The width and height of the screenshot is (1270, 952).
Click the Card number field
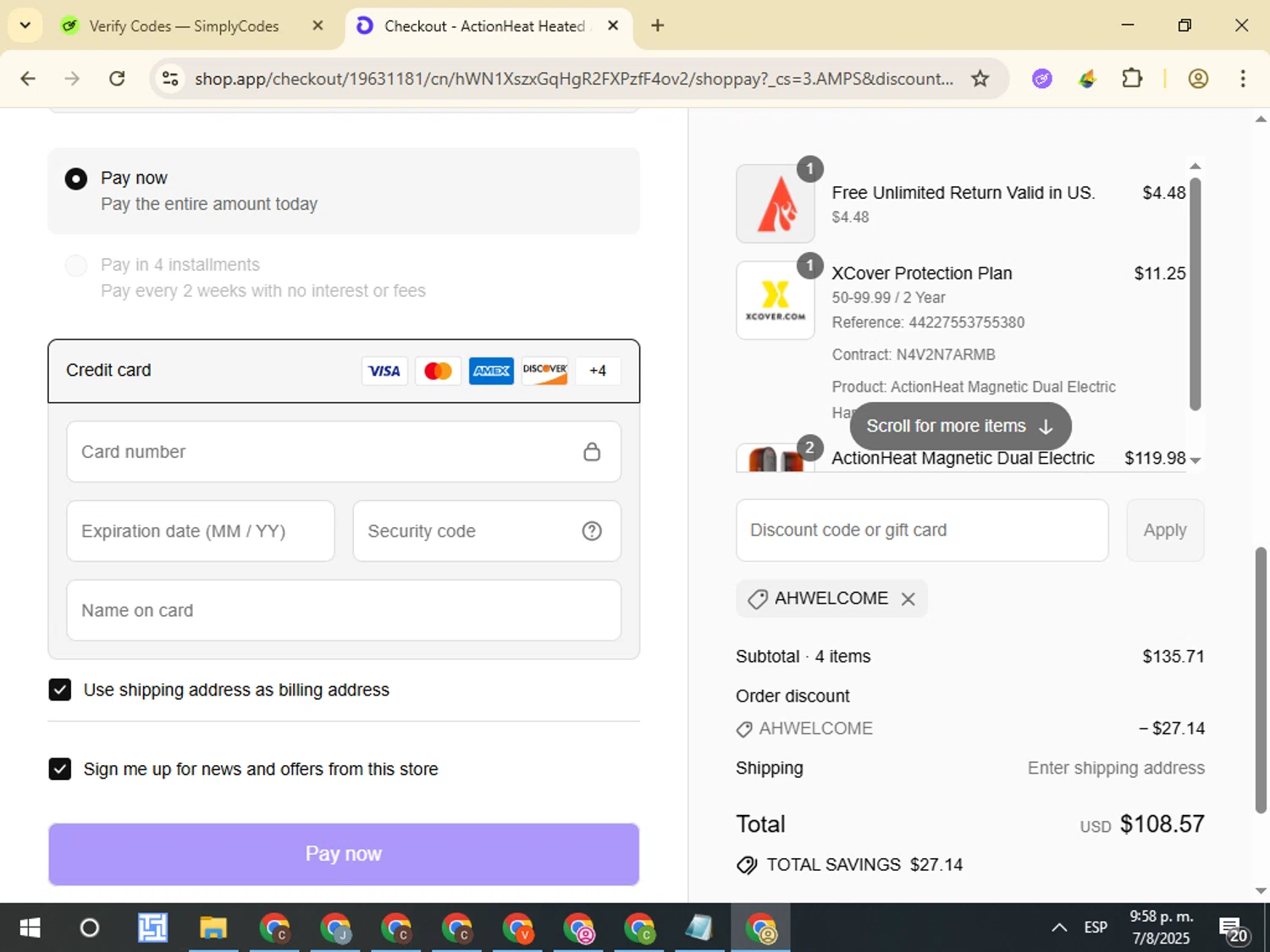point(344,452)
